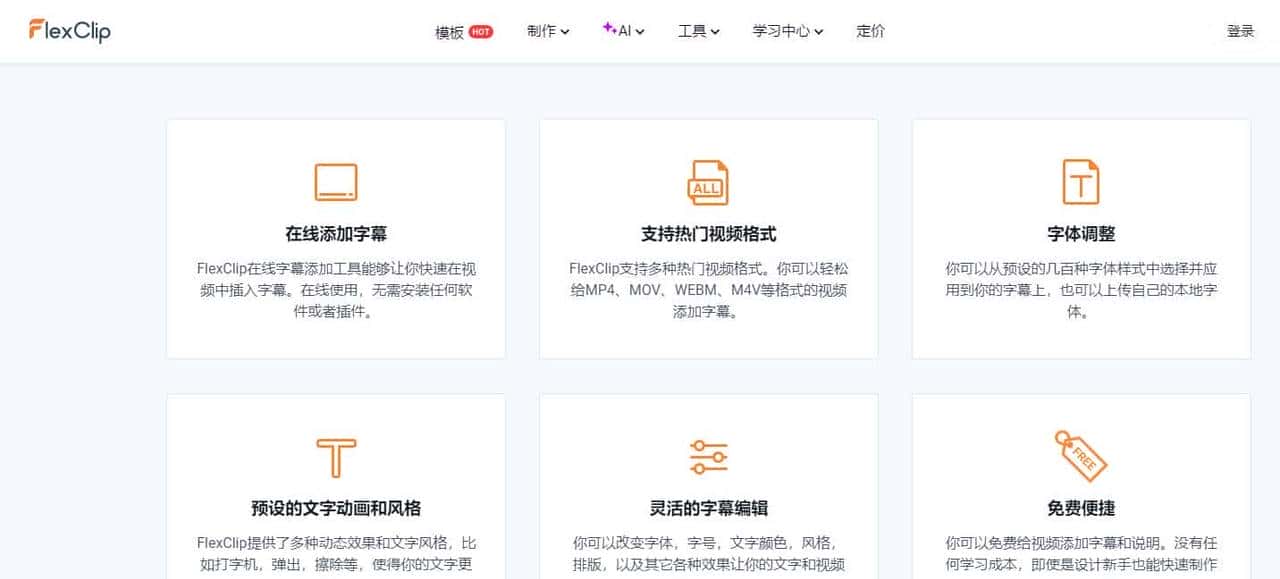The height and width of the screenshot is (579, 1280).
Task: Open the 学习中心 dropdown
Action: point(786,31)
